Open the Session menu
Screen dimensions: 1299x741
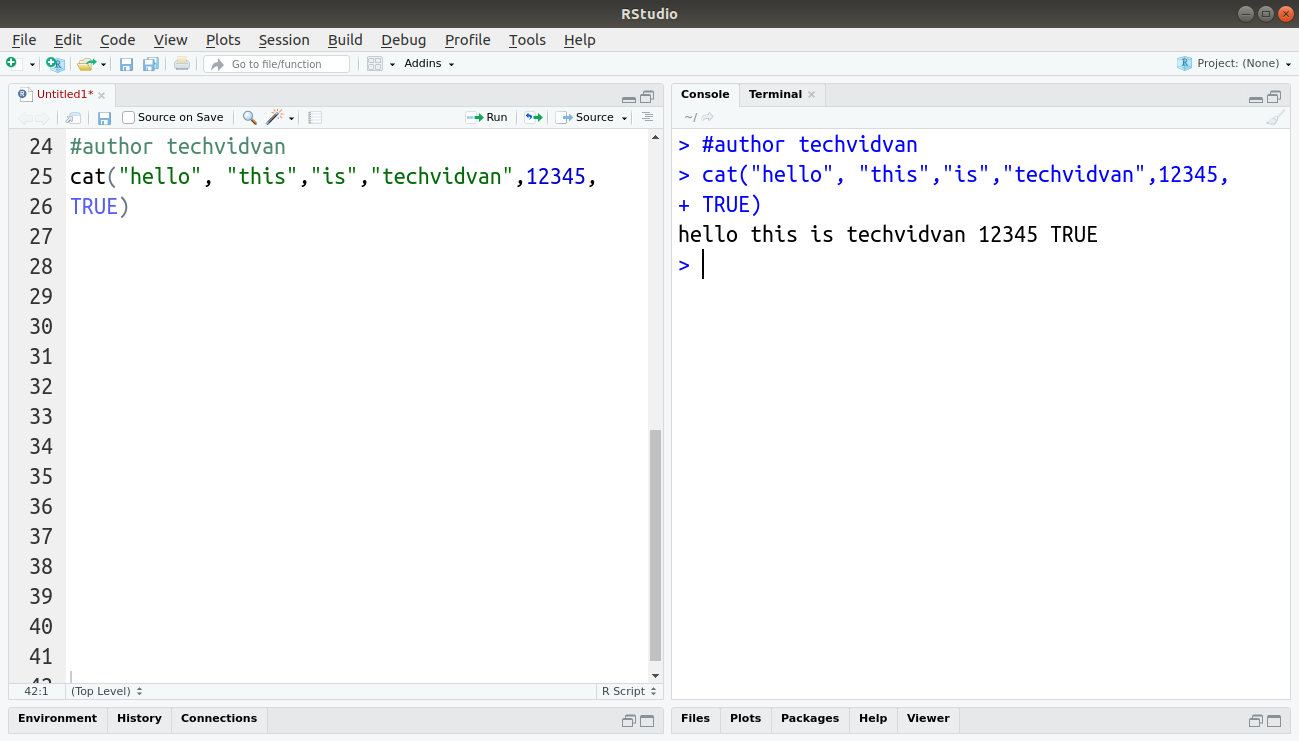pyautogui.click(x=284, y=40)
